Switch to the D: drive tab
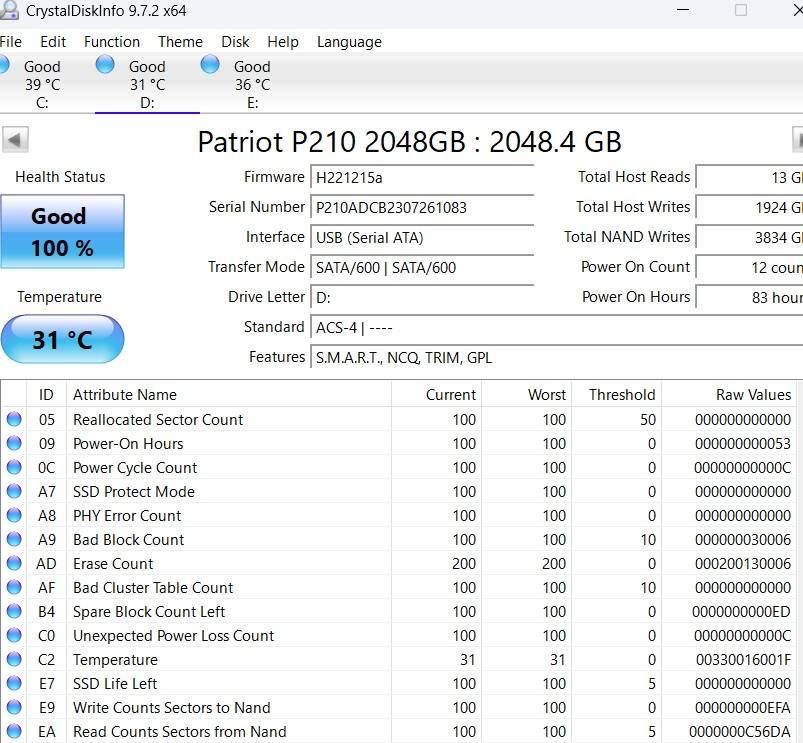803x743 pixels. pyautogui.click(x=146, y=85)
